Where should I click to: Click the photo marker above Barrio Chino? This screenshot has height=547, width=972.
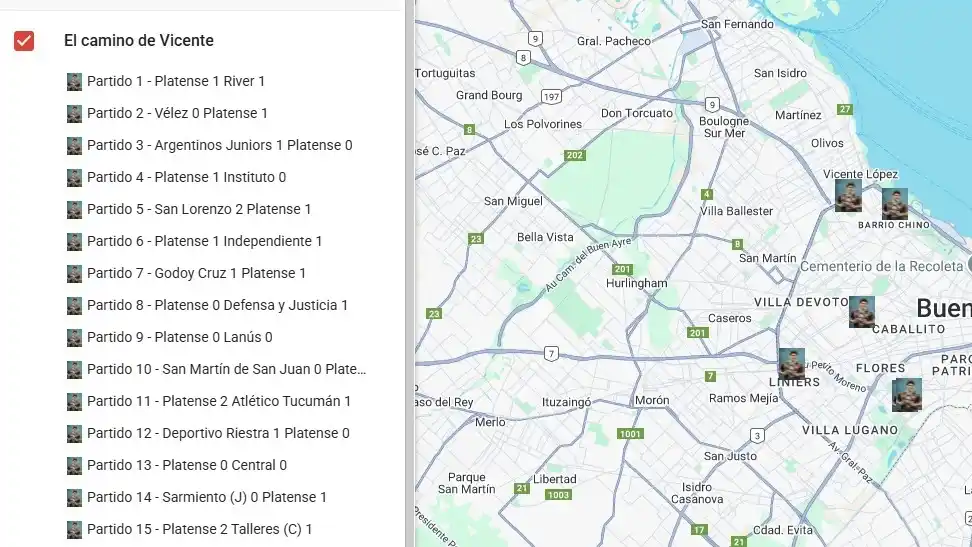click(x=894, y=204)
